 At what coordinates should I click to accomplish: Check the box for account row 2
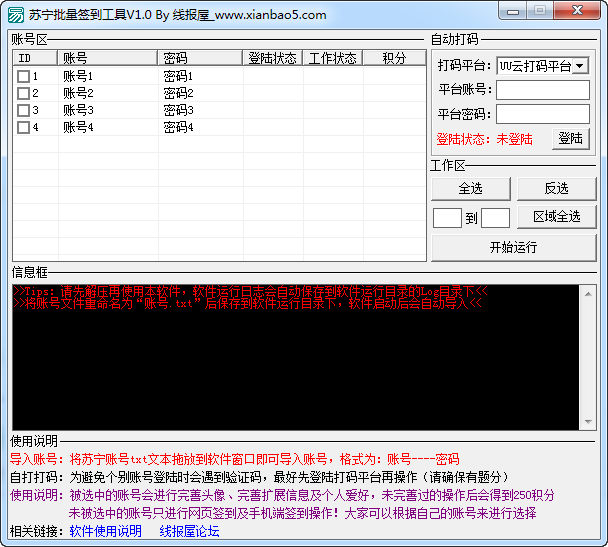click(x=23, y=93)
